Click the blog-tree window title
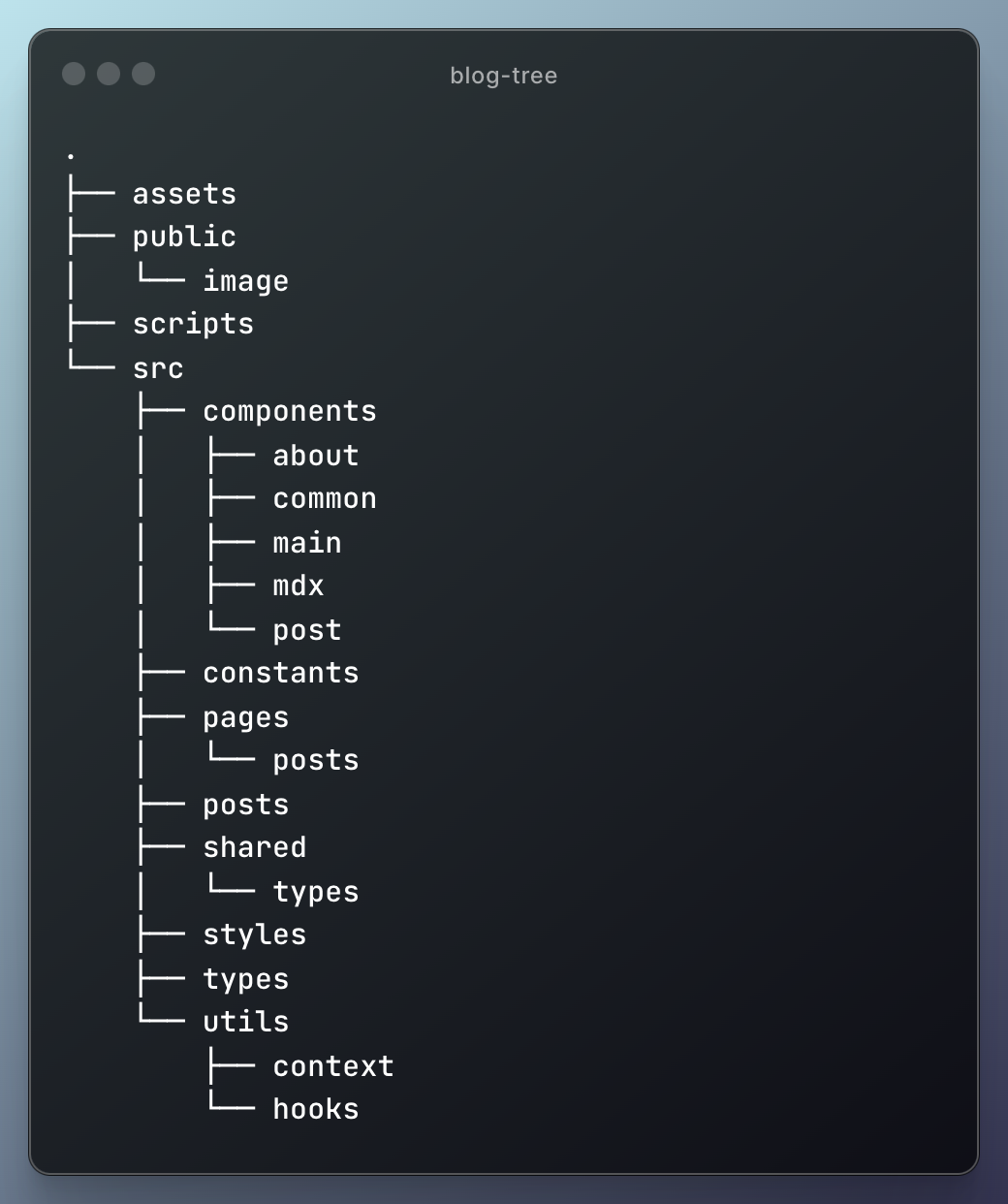Viewport: 1008px width, 1204px height. pos(504,76)
